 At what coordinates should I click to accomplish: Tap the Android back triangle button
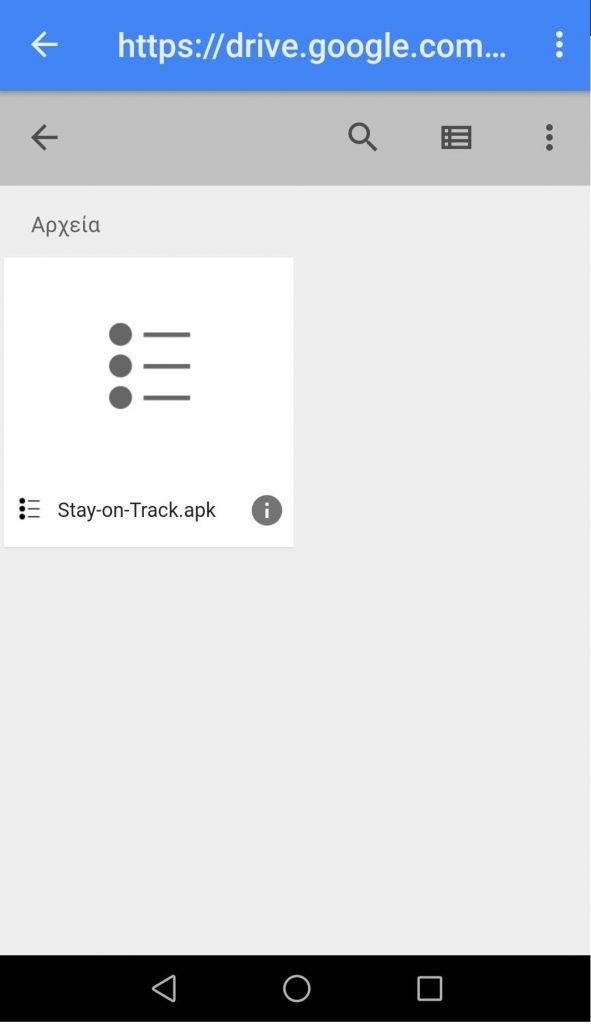[x=164, y=988]
